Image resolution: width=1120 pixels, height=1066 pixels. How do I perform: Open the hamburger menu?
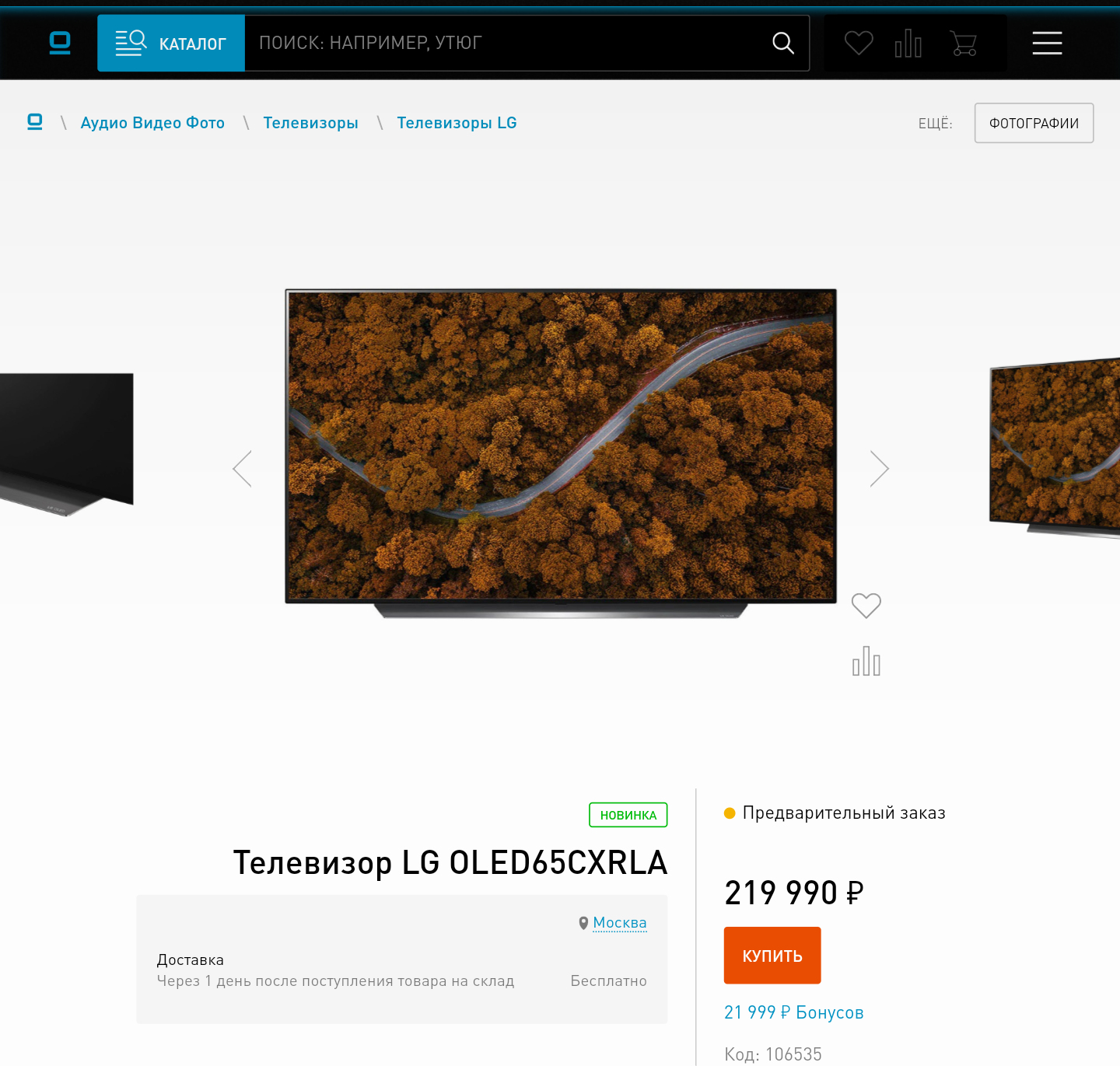1047,43
